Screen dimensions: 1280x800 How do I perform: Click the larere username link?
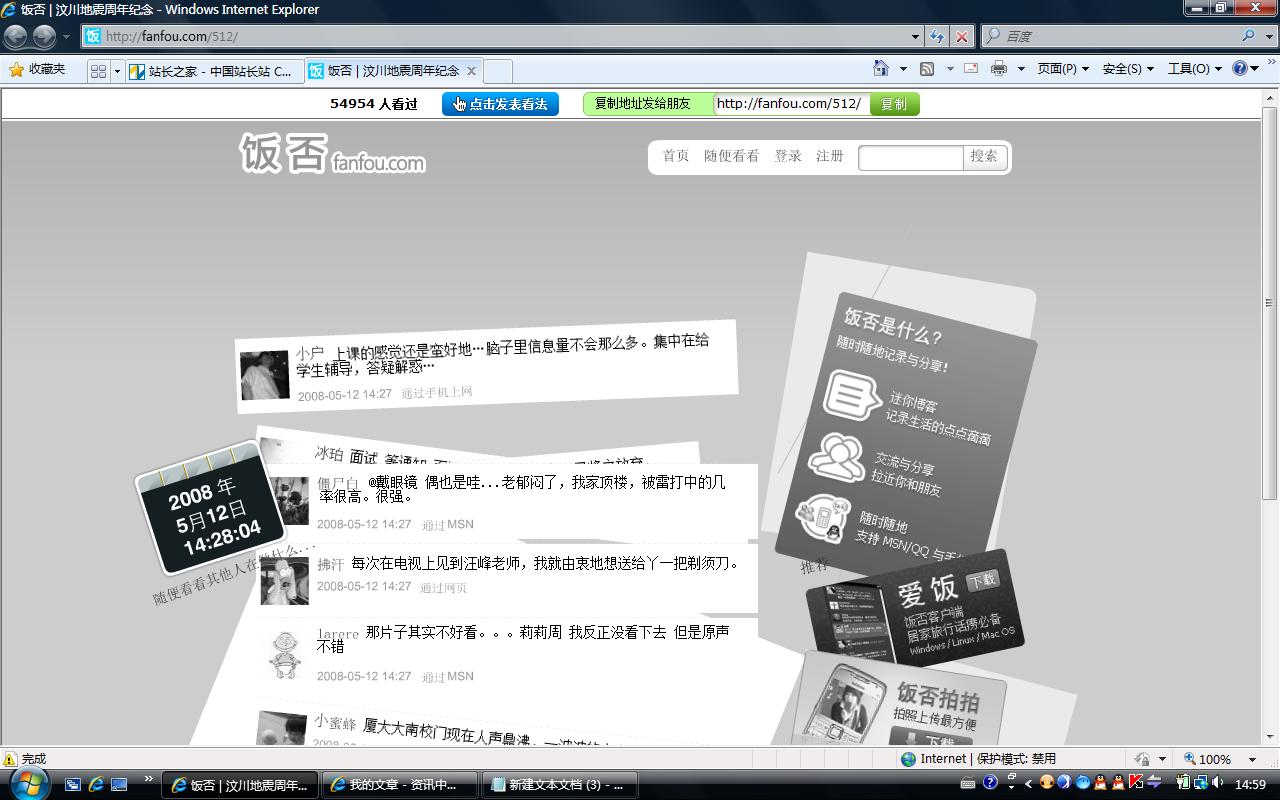click(x=338, y=634)
